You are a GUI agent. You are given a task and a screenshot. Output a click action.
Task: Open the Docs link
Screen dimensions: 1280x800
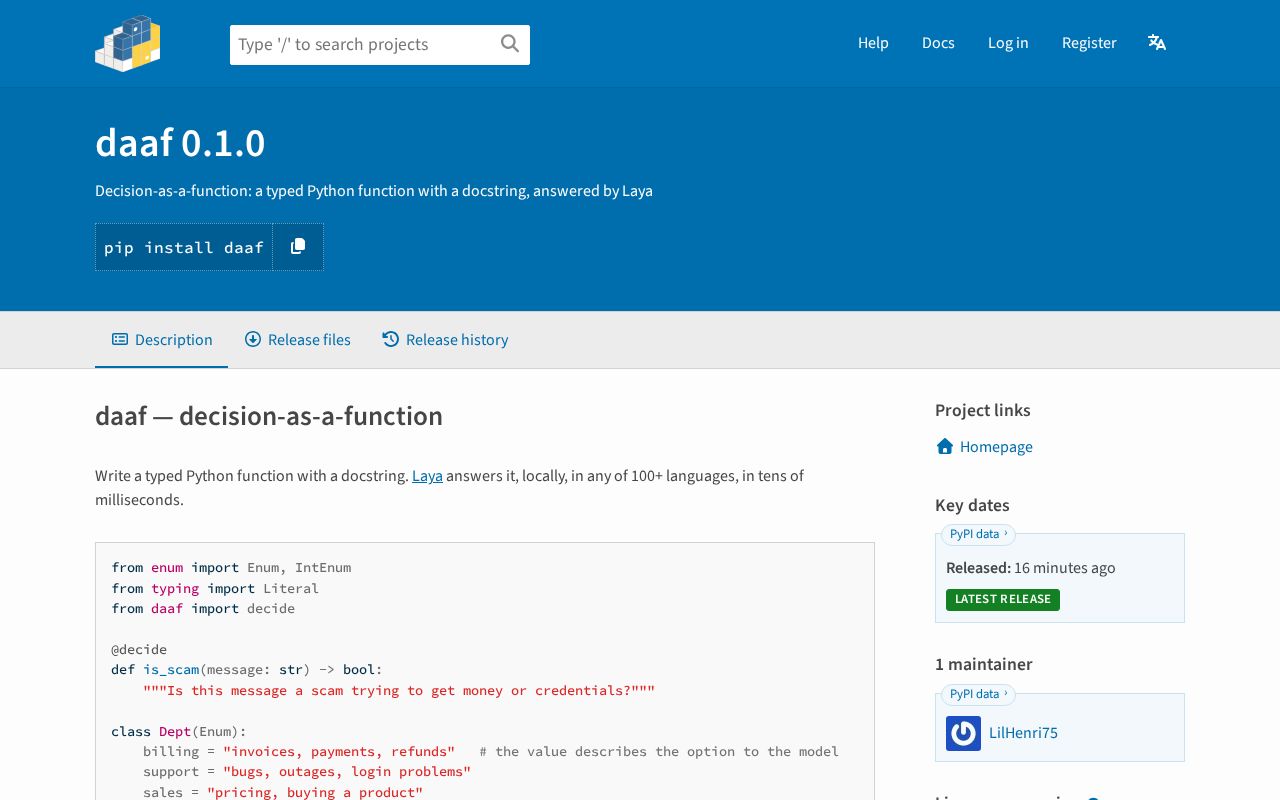coord(938,43)
